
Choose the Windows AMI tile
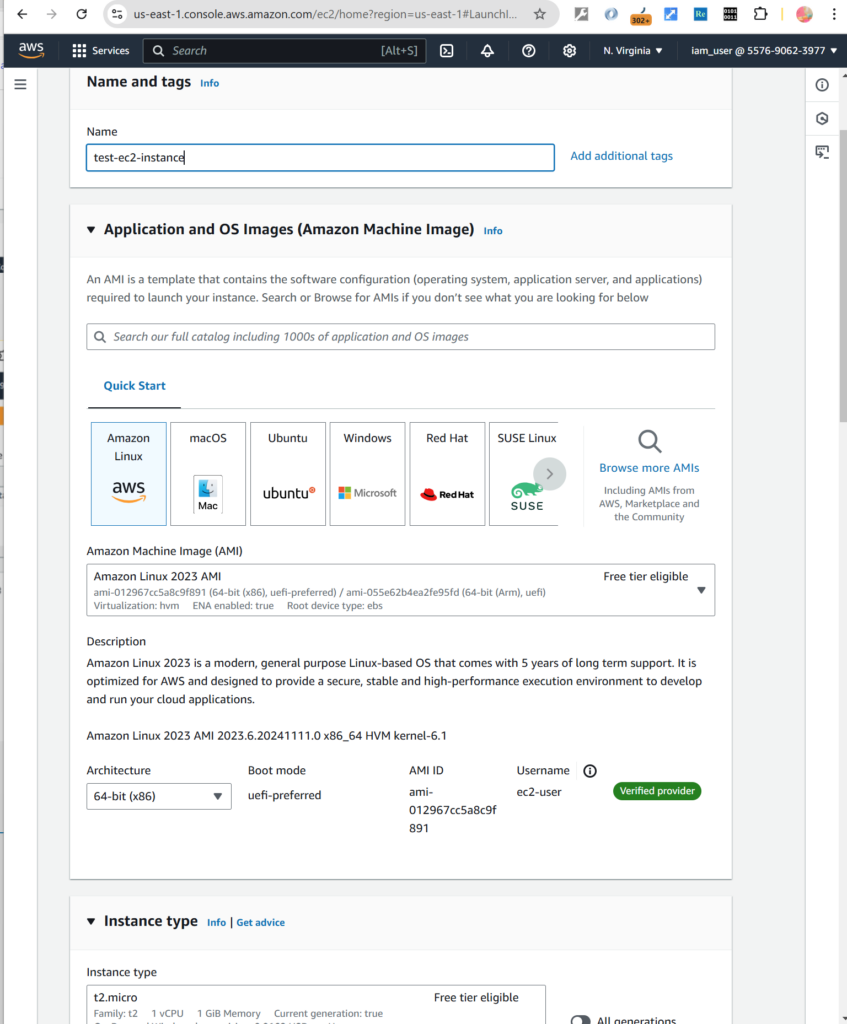pos(367,473)
